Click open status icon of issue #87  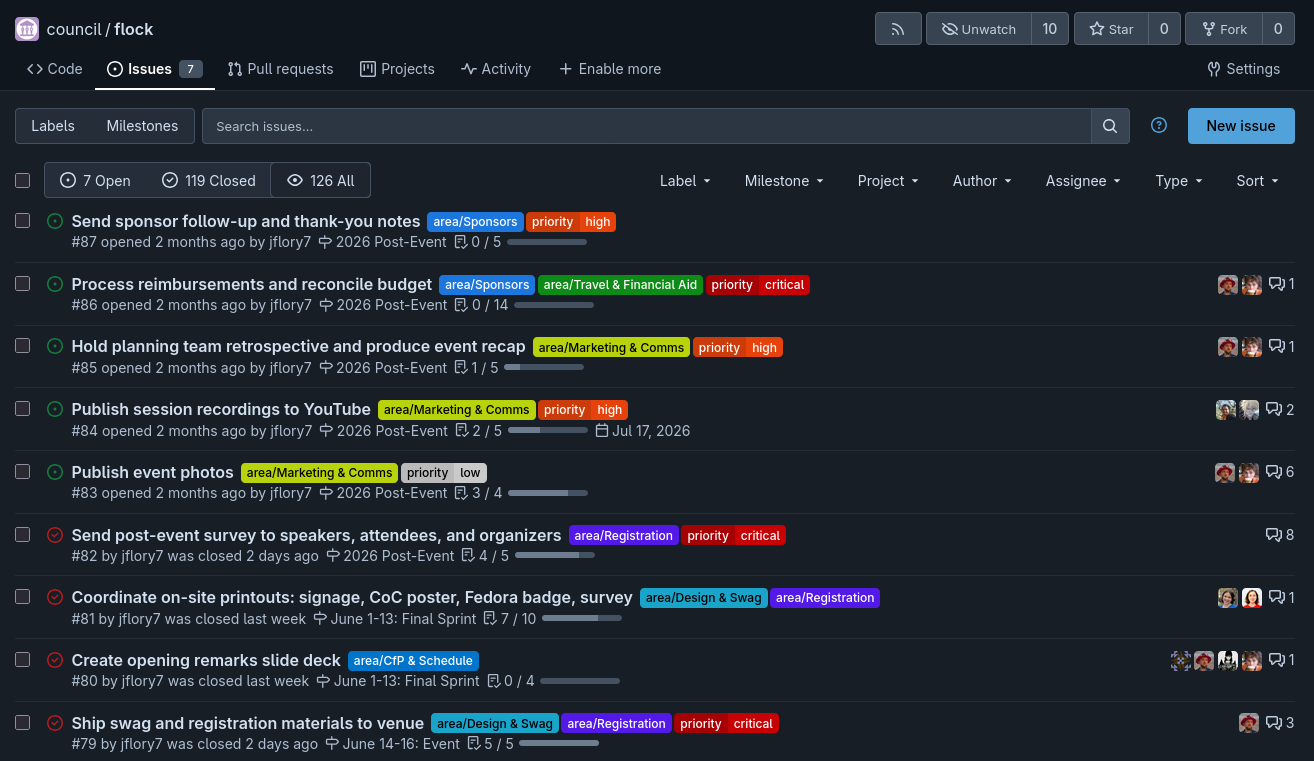(55, 221)
